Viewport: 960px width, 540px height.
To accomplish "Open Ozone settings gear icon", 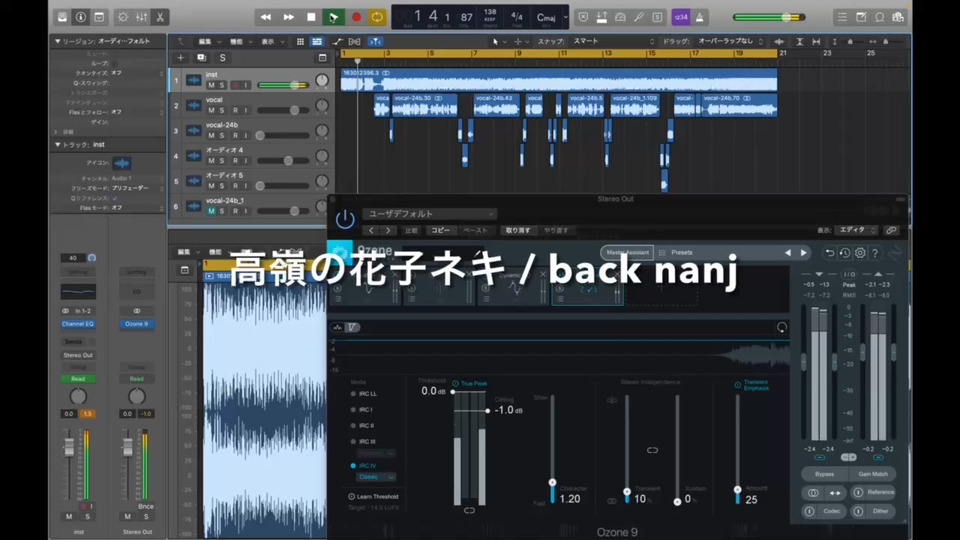I will point(860,253).
